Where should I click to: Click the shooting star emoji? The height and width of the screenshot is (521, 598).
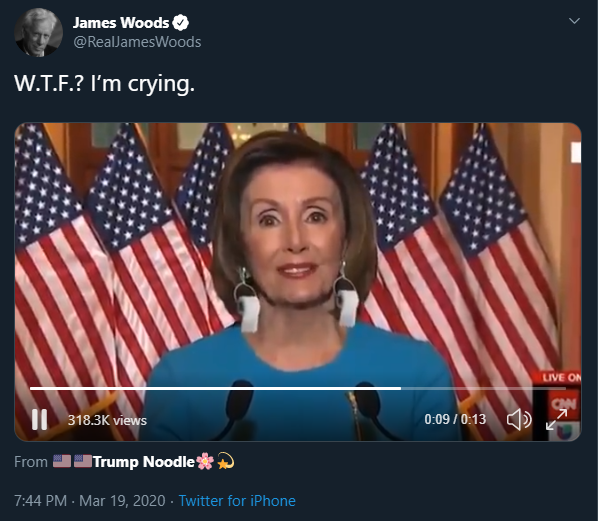(225, 462)
